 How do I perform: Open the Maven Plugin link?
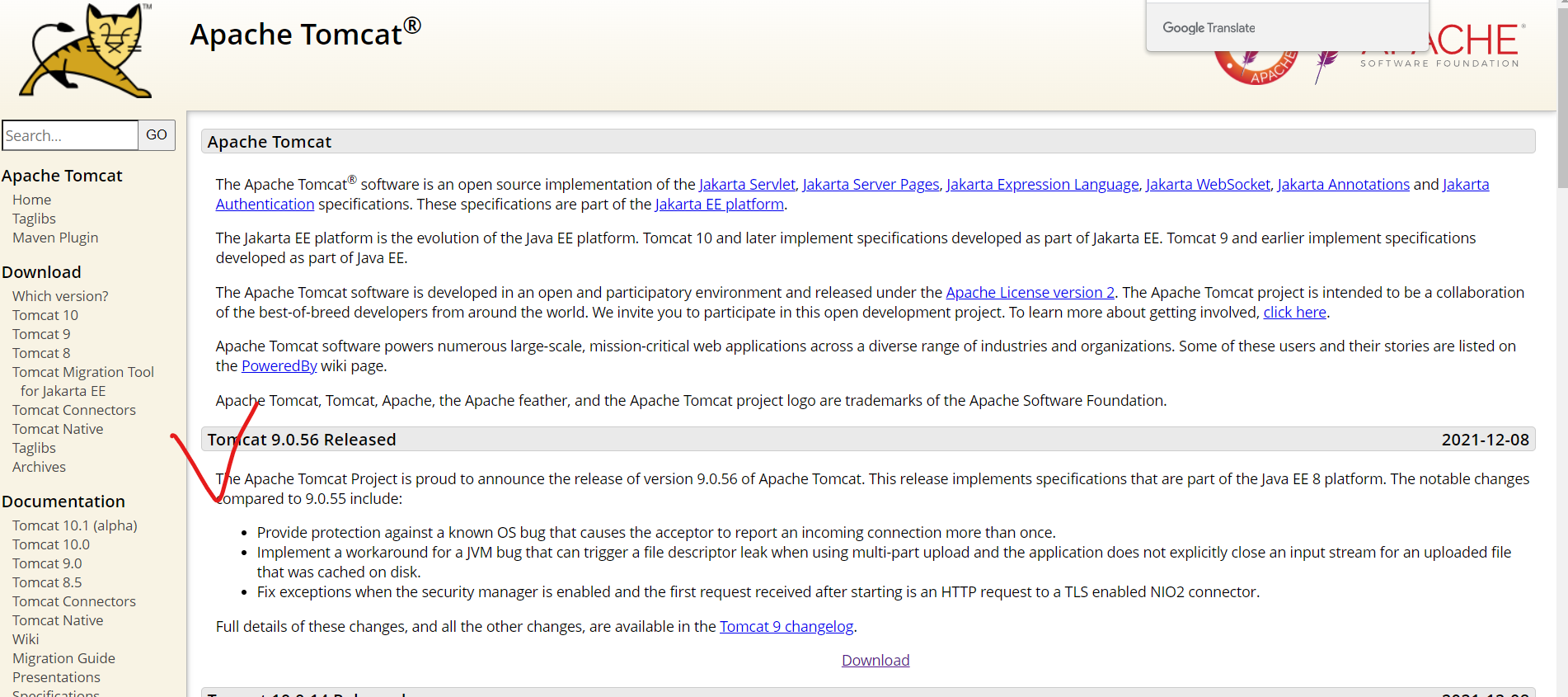point(55,238)
